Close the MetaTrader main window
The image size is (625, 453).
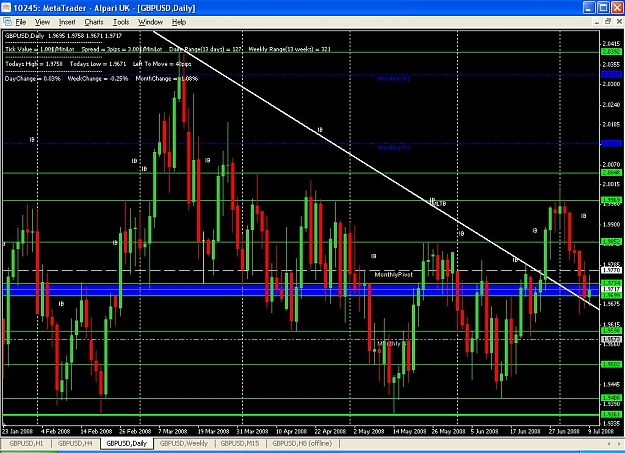coord(618,8)
